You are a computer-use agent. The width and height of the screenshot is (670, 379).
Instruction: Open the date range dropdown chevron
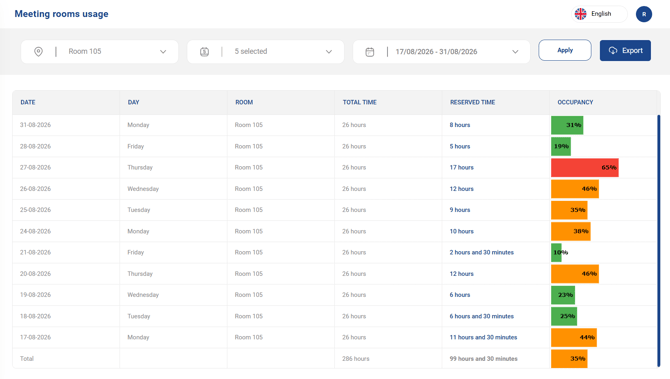pos(515,52)
